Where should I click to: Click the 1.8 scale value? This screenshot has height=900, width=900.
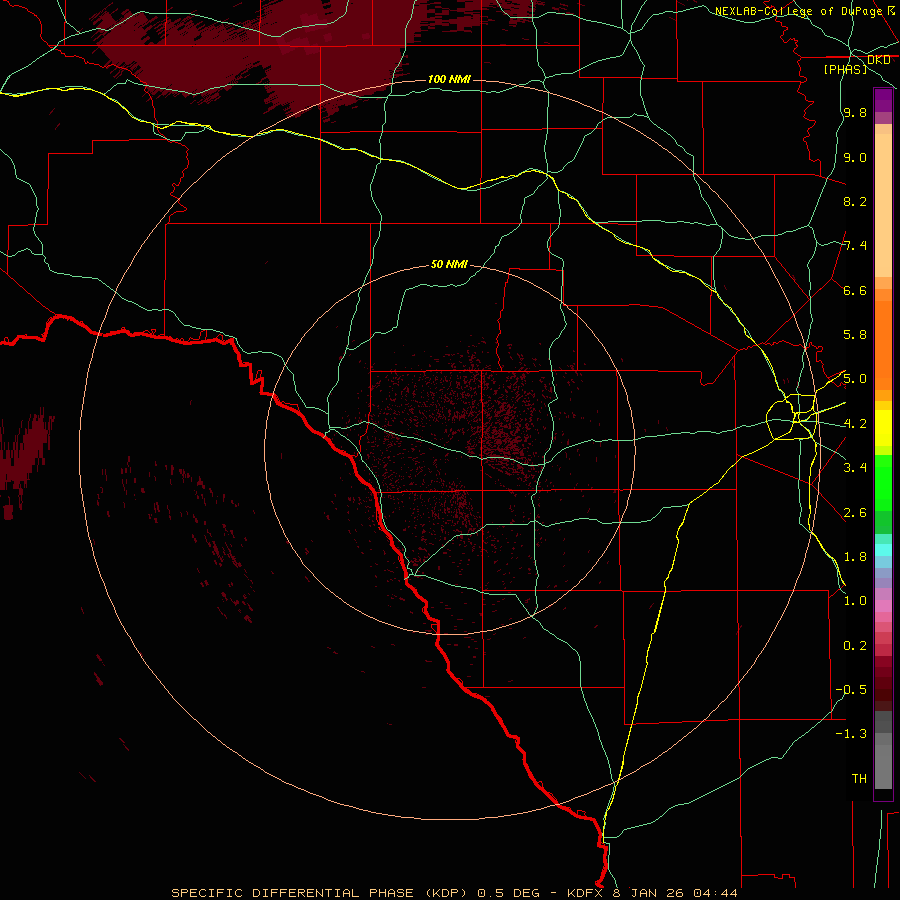[855, 557]
